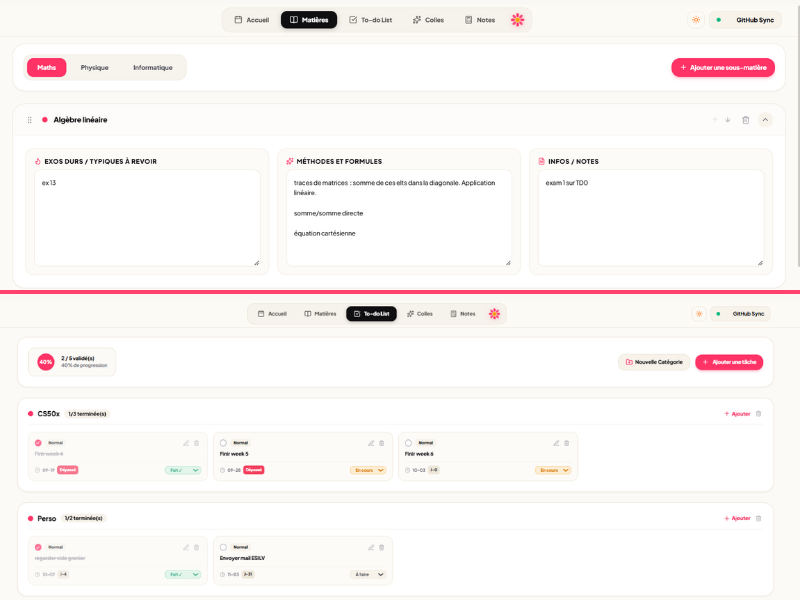The image size is (800, 600).
Task: Switch to the Physique subject tab
Action: coord(94,67)
